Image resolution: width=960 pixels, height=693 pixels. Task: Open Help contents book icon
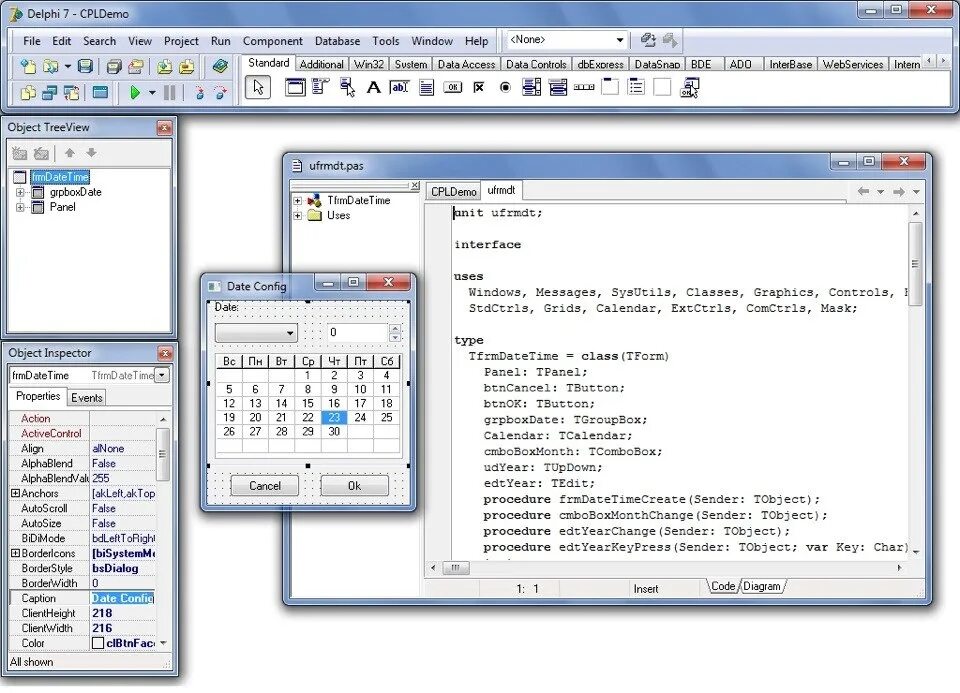[220, 66]
